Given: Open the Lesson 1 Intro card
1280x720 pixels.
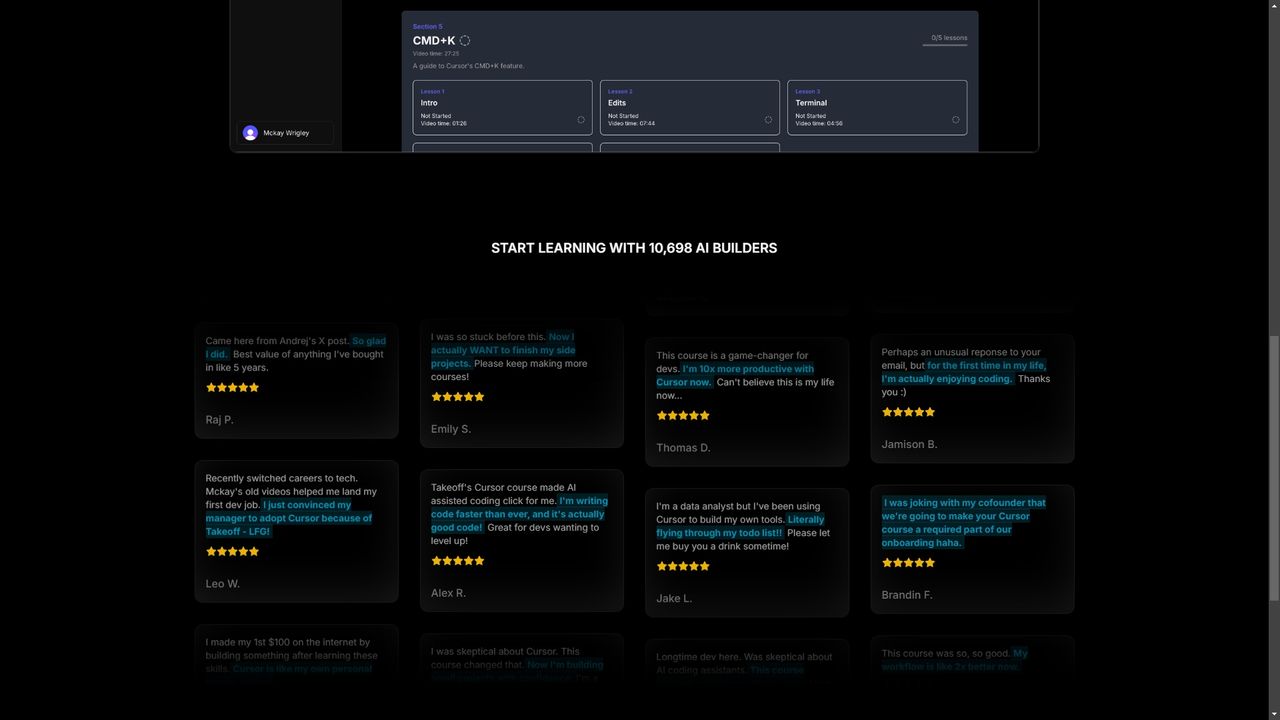Looking at the screenshot, I should (x=502, y=107).
